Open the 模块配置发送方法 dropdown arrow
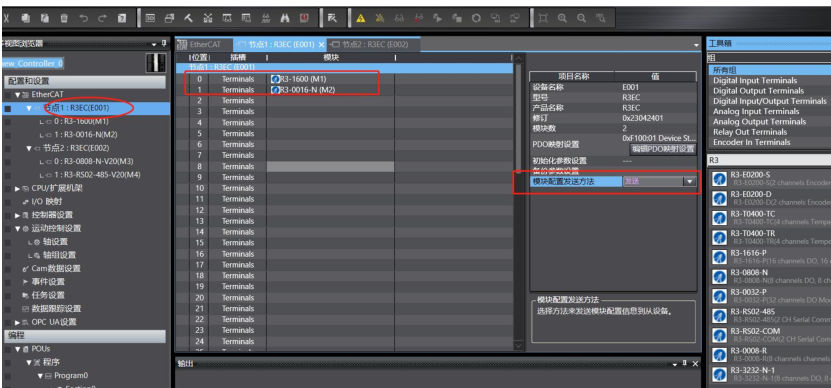The image size is (831, 388). coord(689,181)
